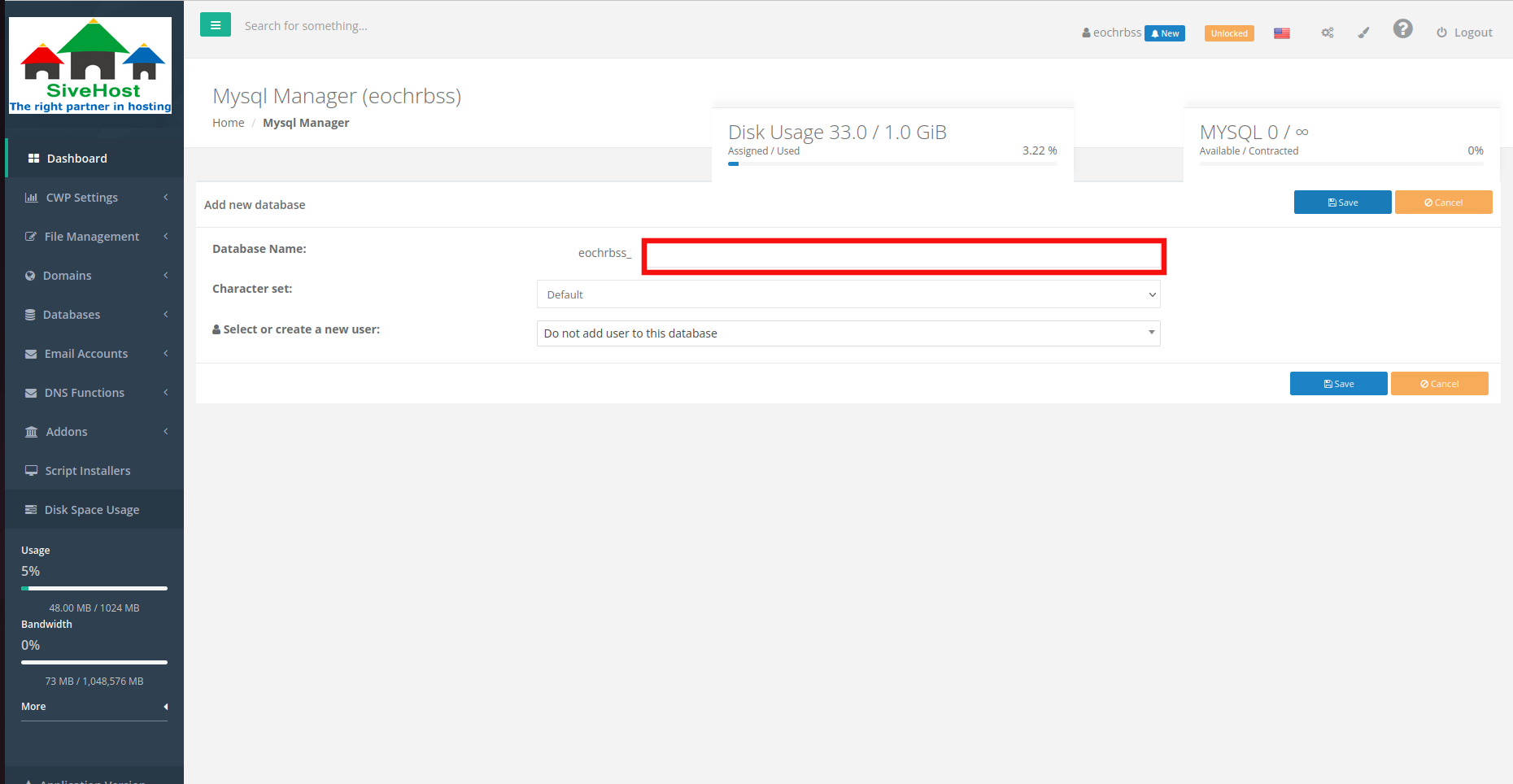
Task: Open the New notifications bell badge
Action: (x=1165, y=33)
